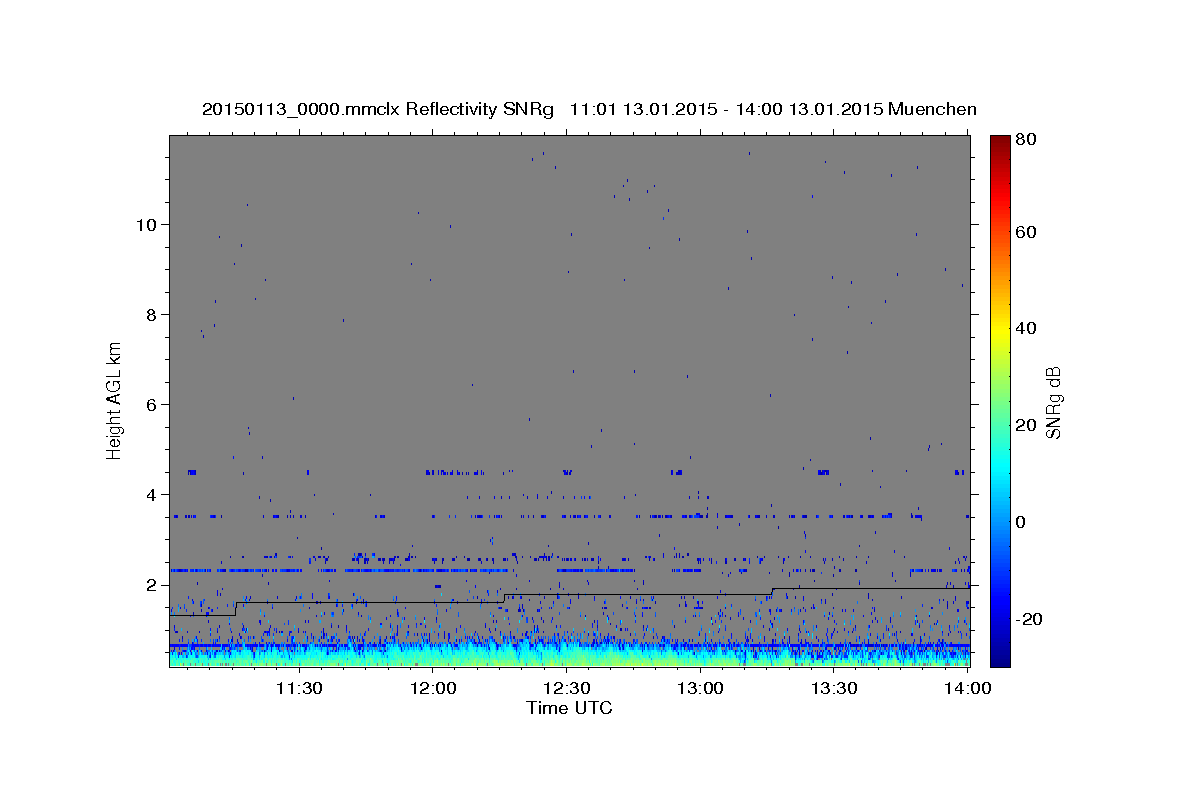Click the 12:30 time tick label
Image resolution: width=1200 pixels, height=800 pixels.
point(566,689)
